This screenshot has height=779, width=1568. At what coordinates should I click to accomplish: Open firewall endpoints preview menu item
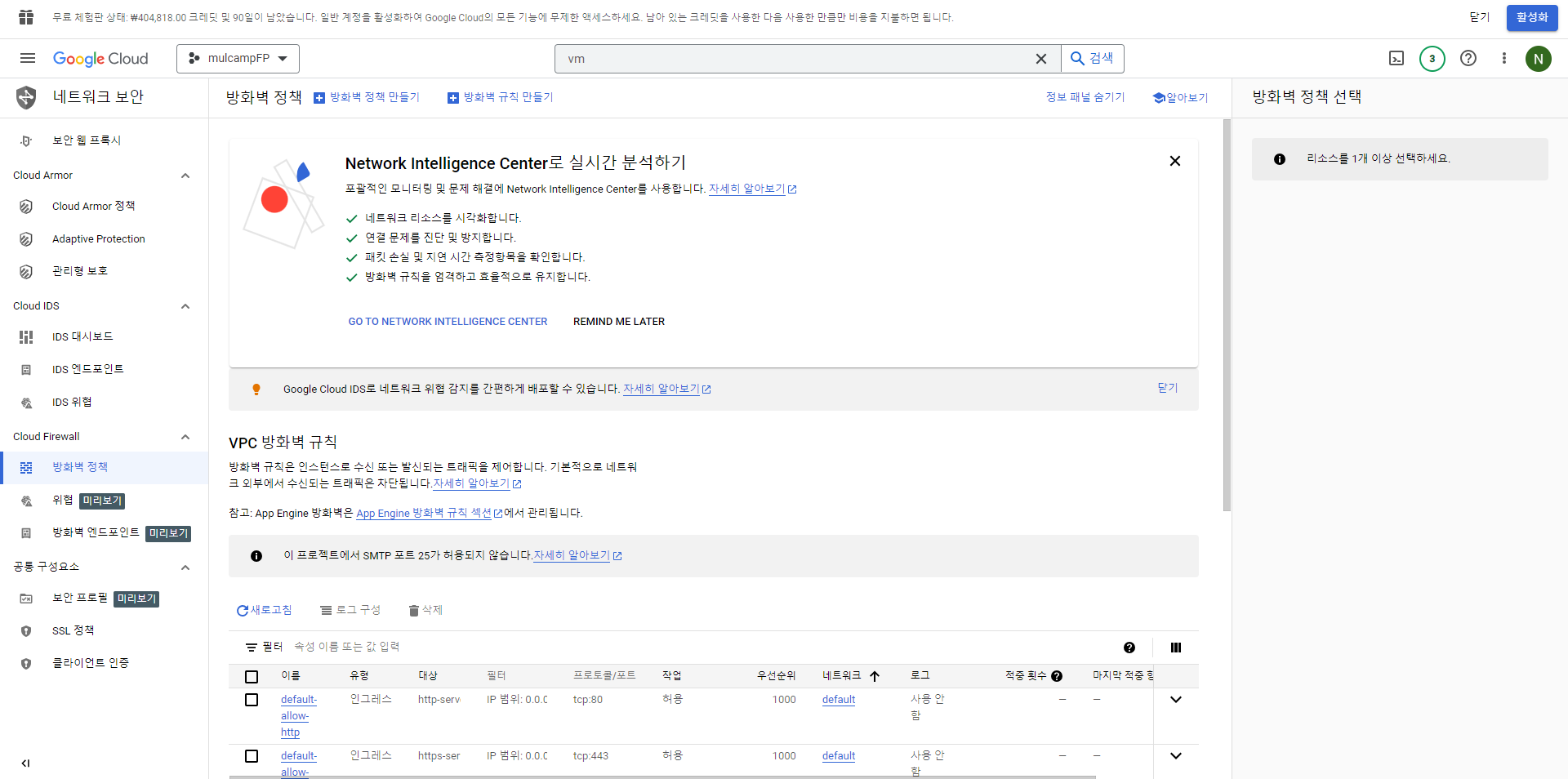click(104, 532)
